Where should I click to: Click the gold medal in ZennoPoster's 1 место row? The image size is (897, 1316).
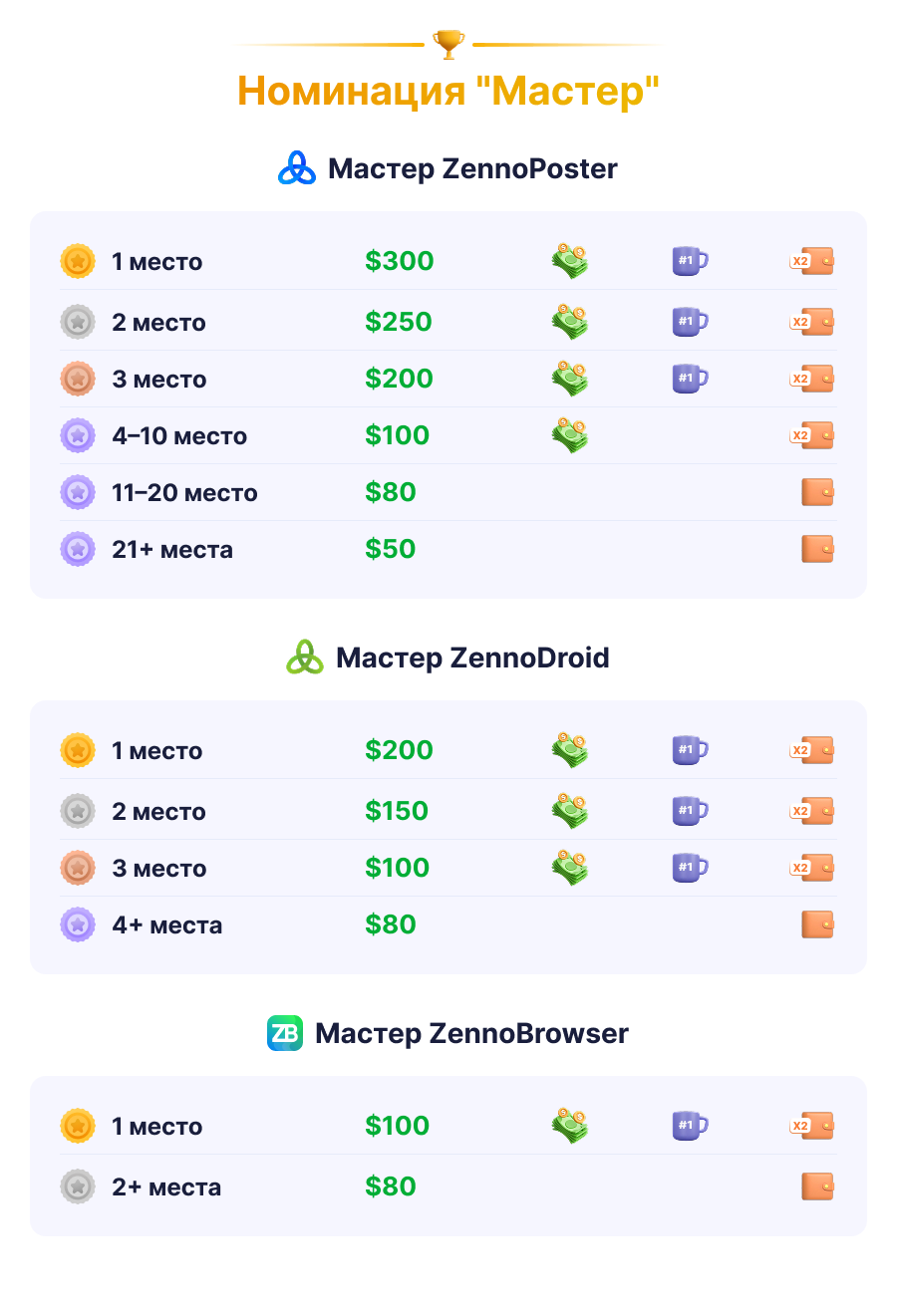tap(78, 261)
